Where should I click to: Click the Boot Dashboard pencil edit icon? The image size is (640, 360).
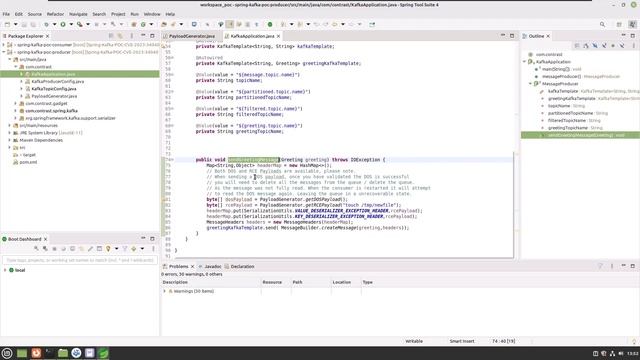click(x=90, y=249)
